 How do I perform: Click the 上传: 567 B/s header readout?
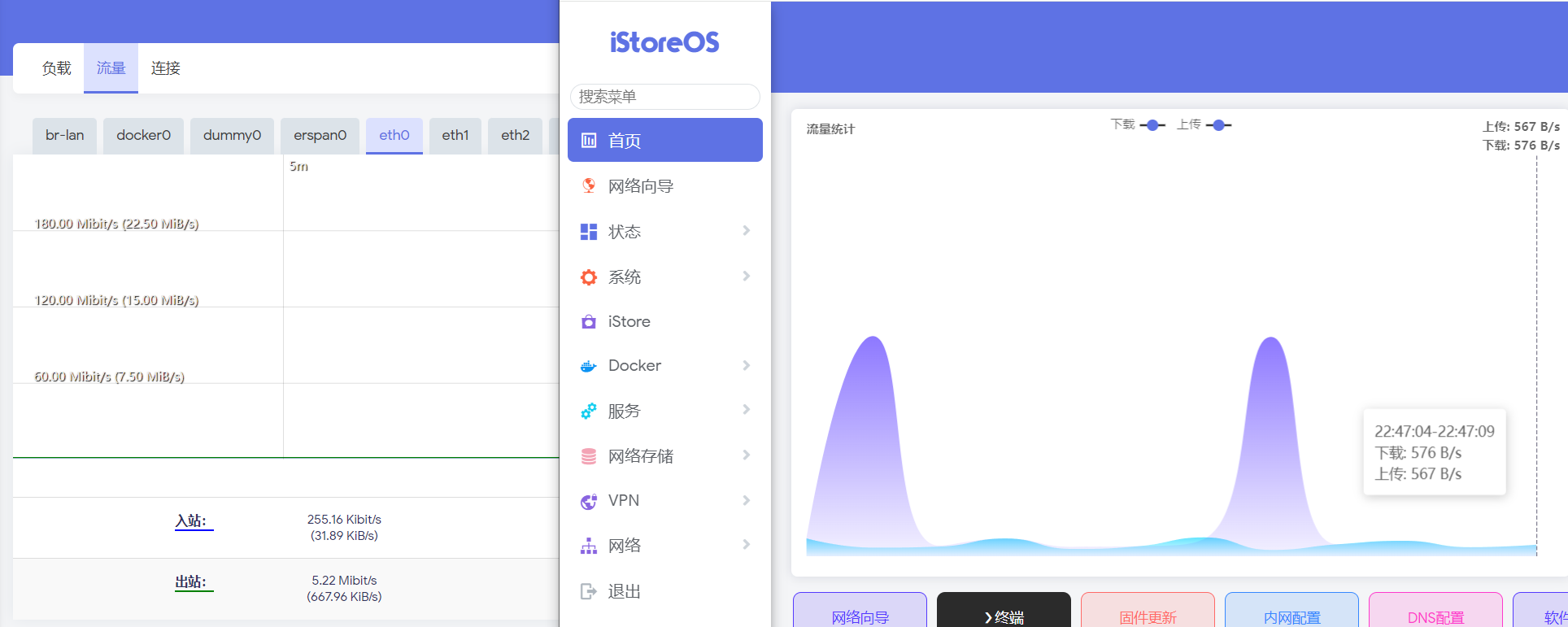[x=1521, y=127]
